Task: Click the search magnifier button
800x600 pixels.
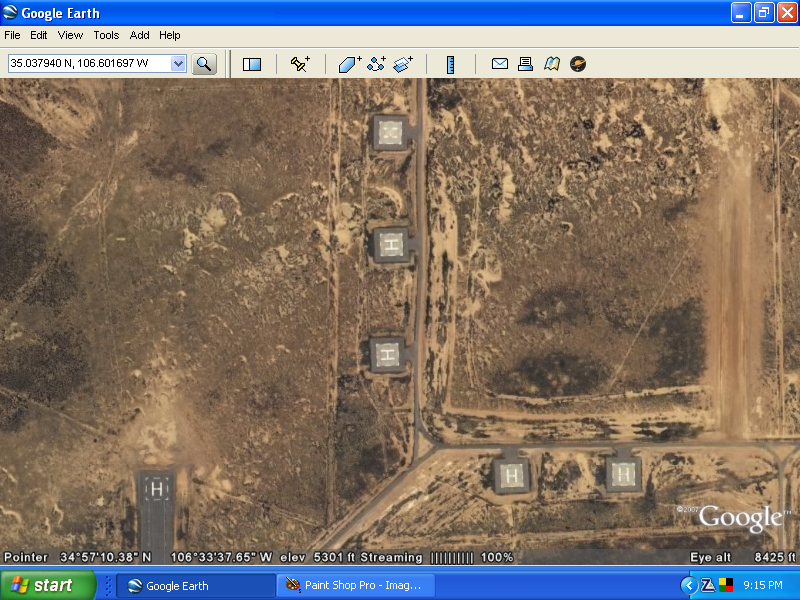Action: tap(204, 64)
